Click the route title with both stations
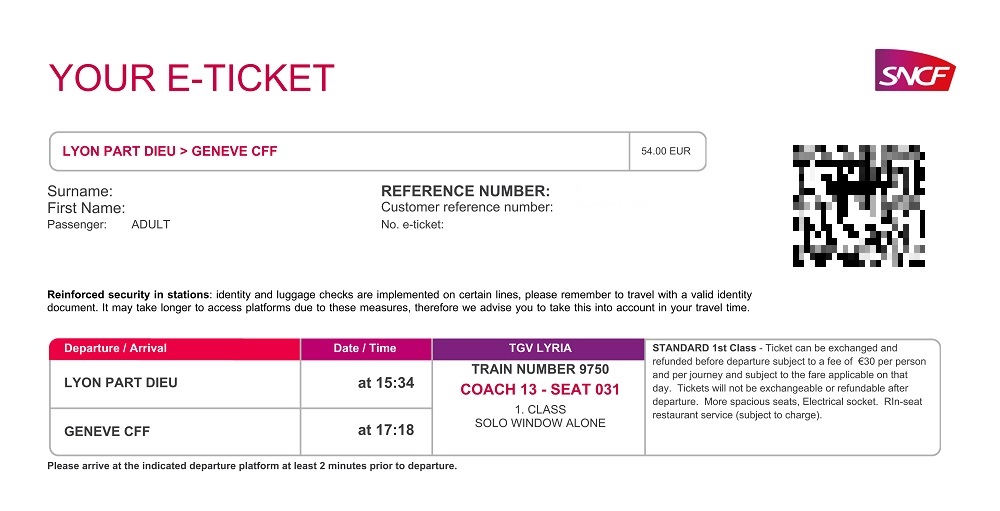This screenshot has width=1000, height=511. pos(170,152)
